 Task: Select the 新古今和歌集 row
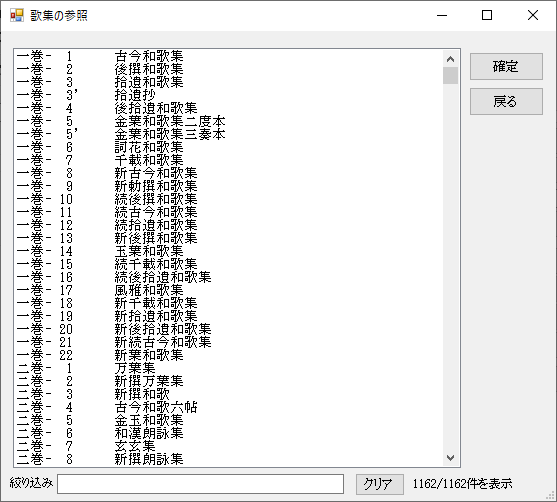click(229, 173)
